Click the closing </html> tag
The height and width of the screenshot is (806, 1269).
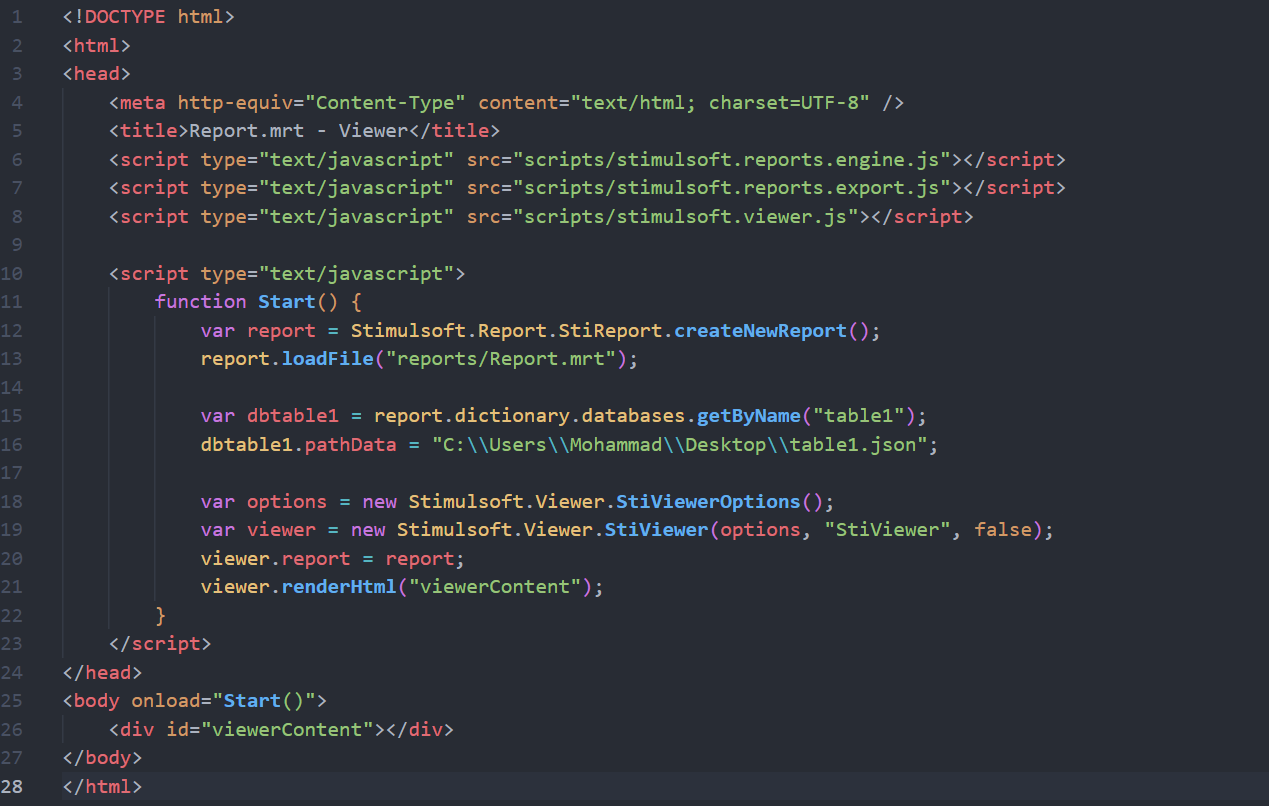(x=103, y=787)
